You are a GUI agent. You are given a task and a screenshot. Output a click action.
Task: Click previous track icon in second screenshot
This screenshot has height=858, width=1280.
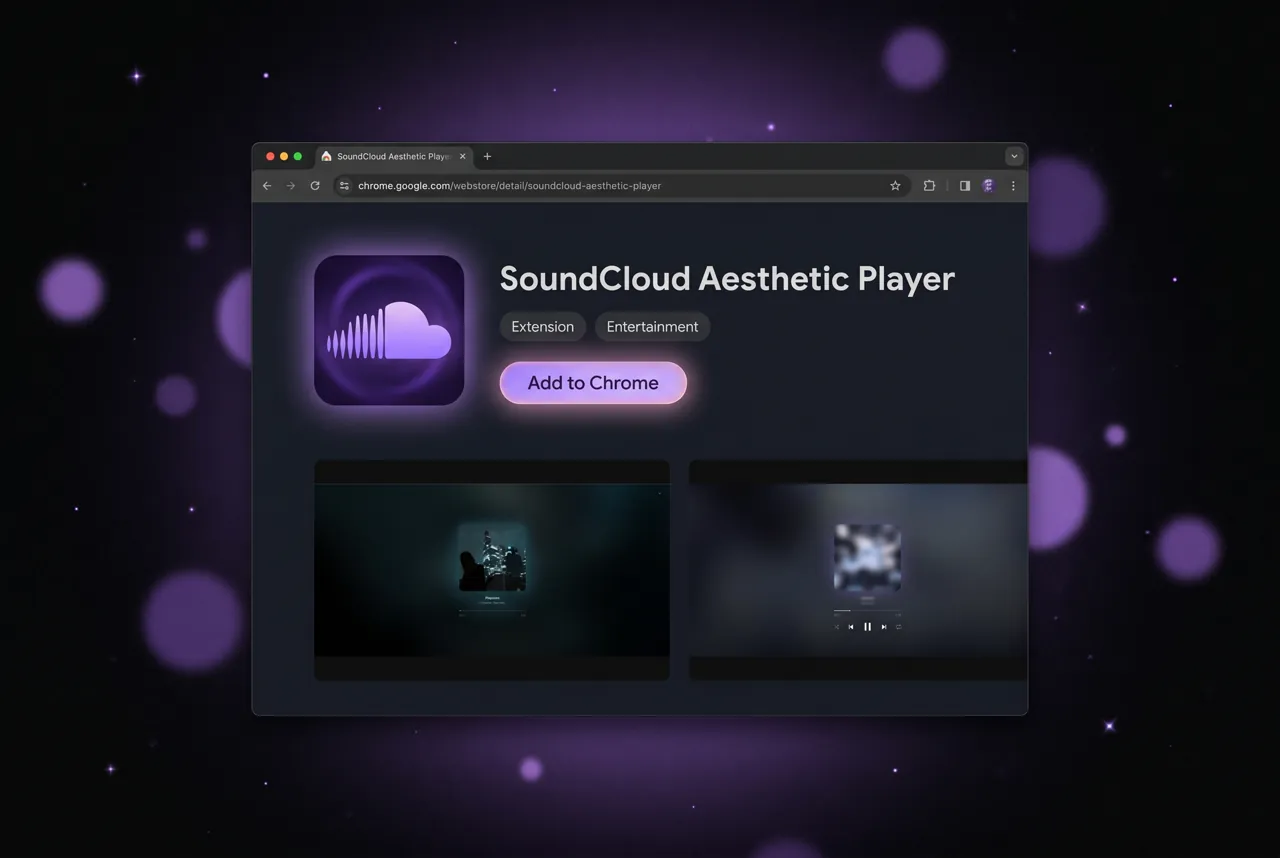pyautogui.click(x=851, y=627)
